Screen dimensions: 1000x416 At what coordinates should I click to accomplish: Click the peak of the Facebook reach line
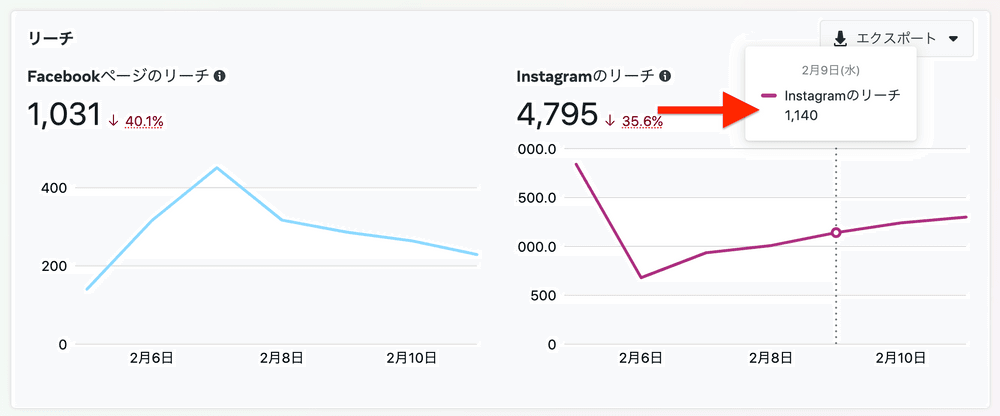click(217, 168)
